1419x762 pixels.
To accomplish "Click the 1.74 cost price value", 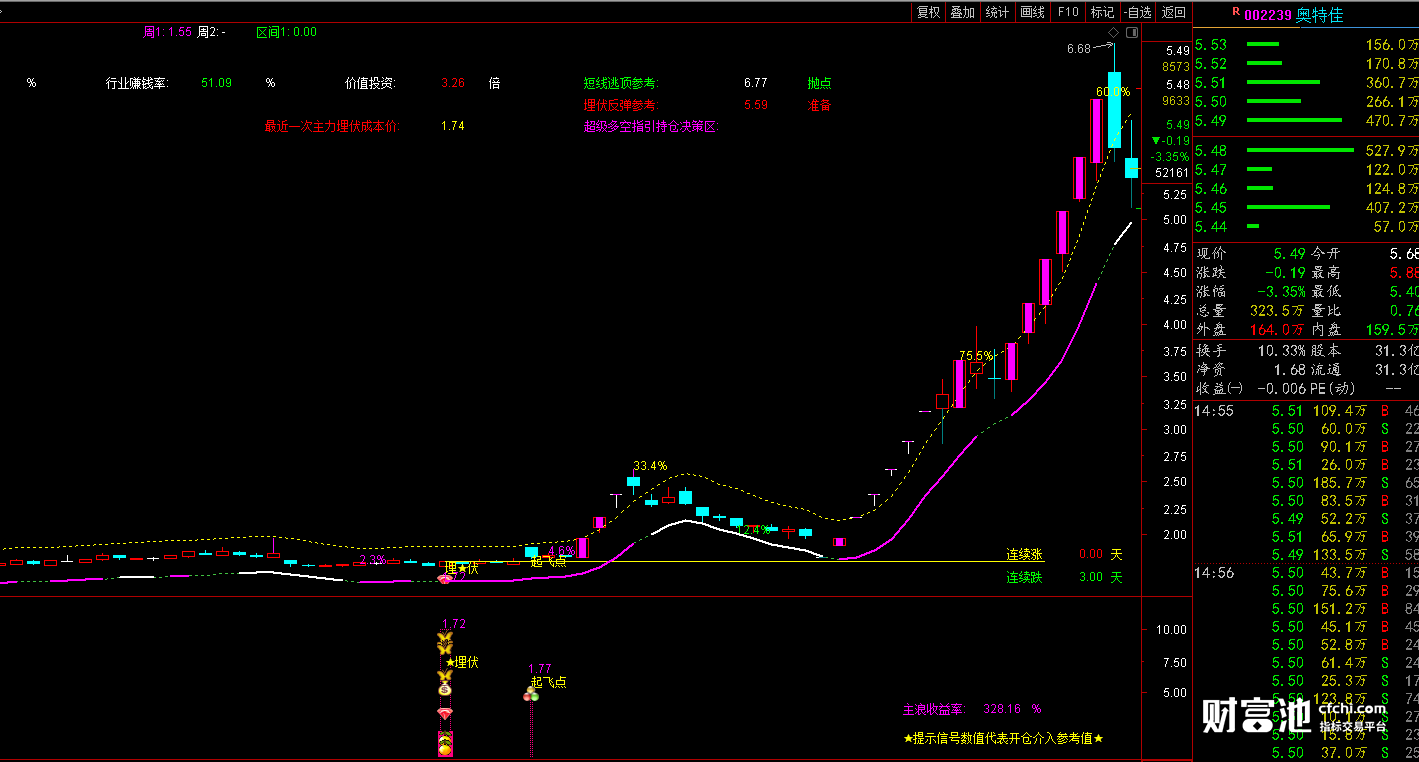I will point(453,126).
